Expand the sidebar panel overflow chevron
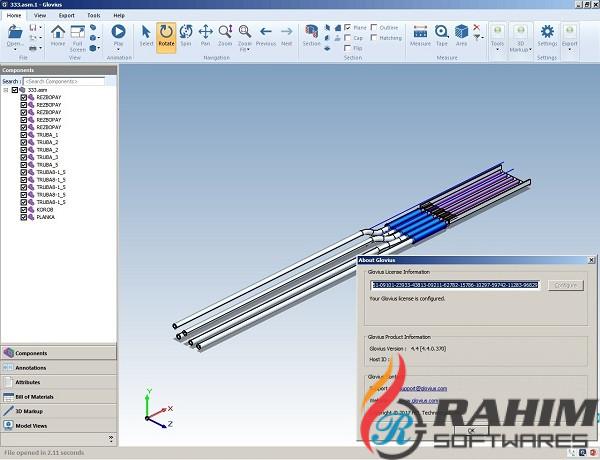The width and height of the screenshot is (600, 460). [x=111, y=439]
